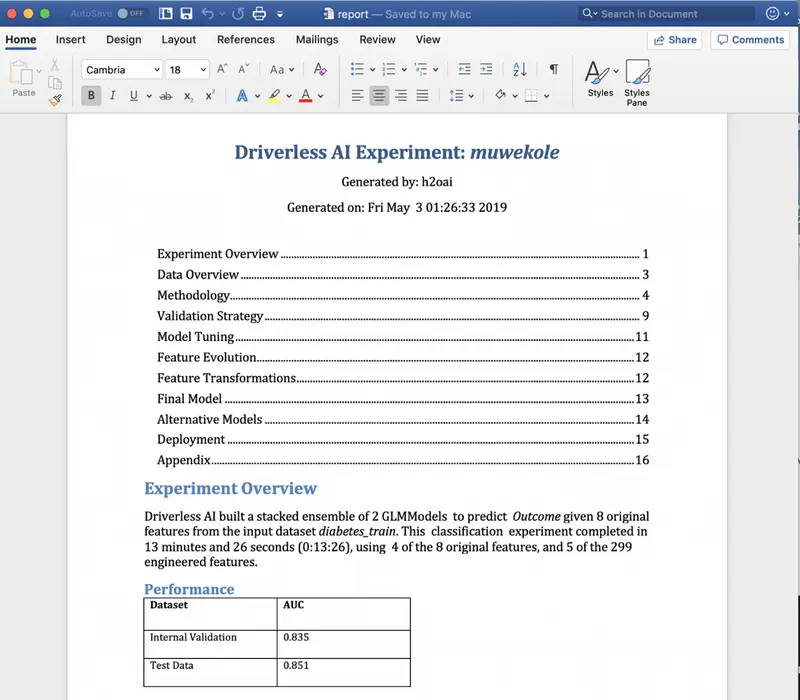
Task: Click the Undo arrow icon
Action: [208, 14]
